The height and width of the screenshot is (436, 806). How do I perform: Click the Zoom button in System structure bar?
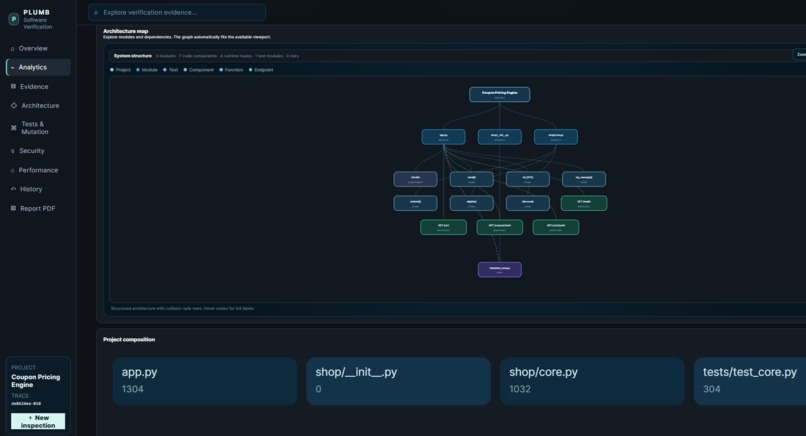click(800, 54)
